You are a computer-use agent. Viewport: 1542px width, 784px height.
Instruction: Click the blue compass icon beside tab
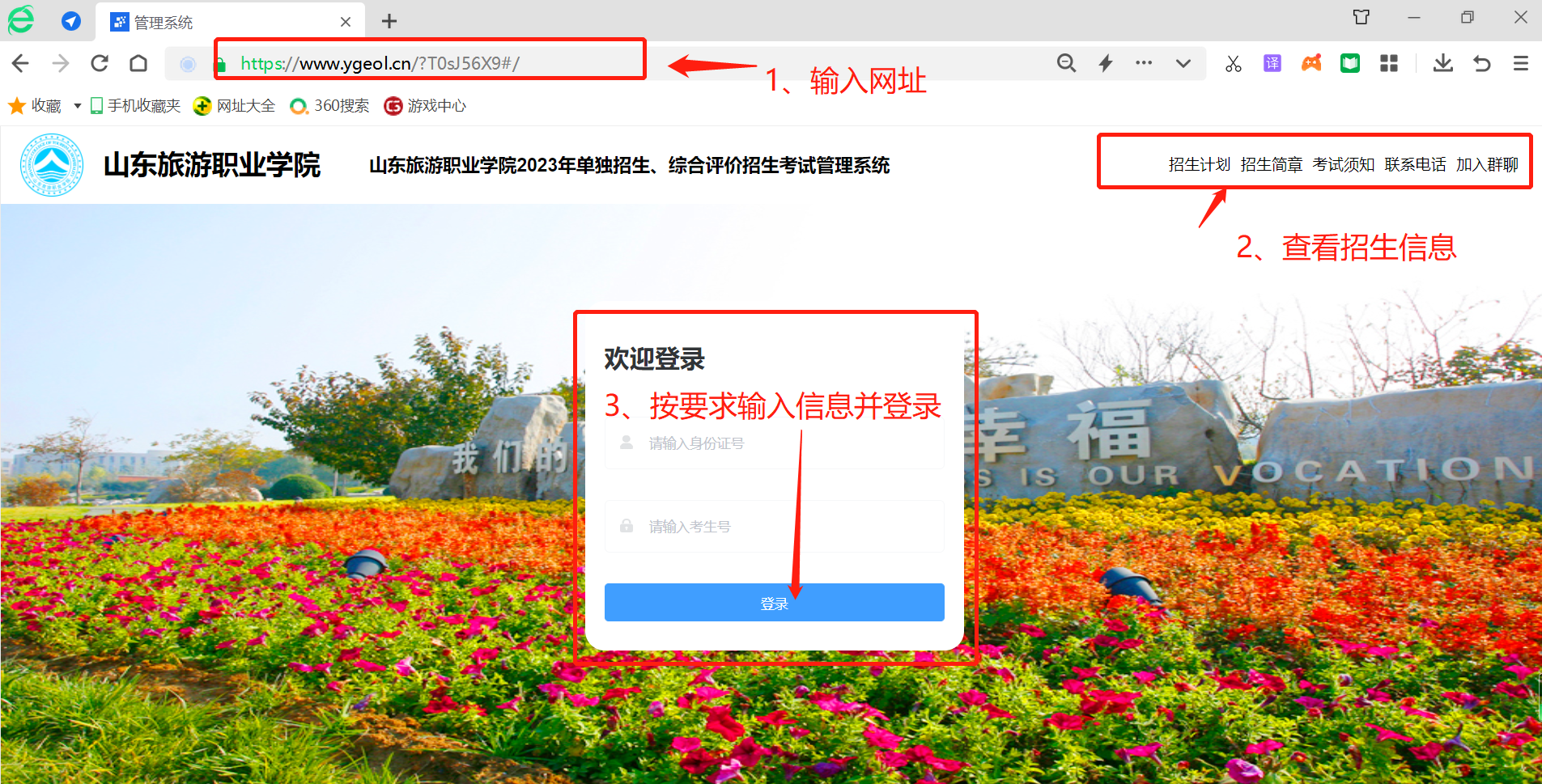[x=71, y=21]
